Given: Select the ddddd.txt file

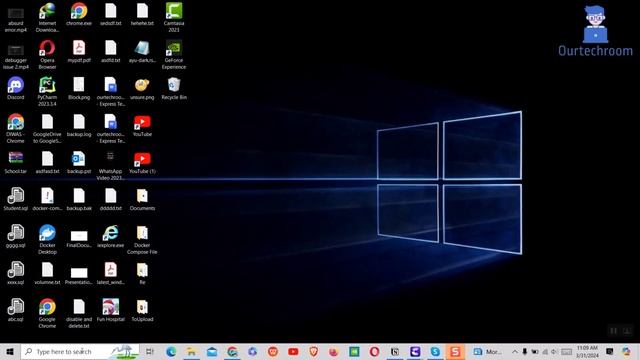Looking at the screenshot, I should [x=110, y=199].
